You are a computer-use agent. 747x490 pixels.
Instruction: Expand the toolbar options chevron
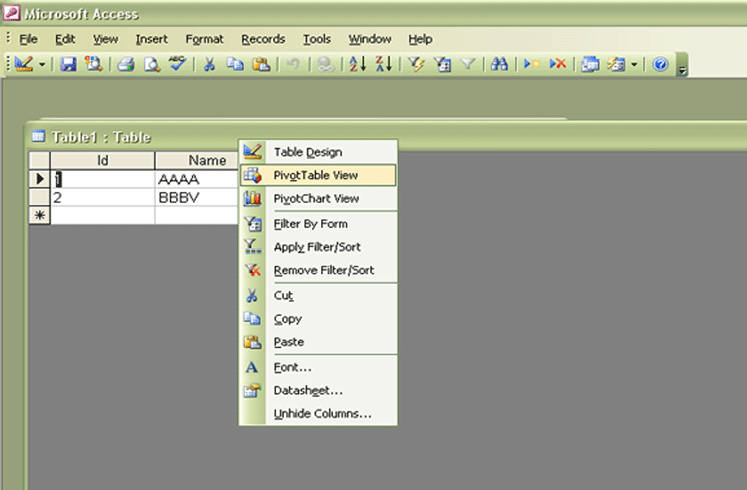[x=682, y=65]
